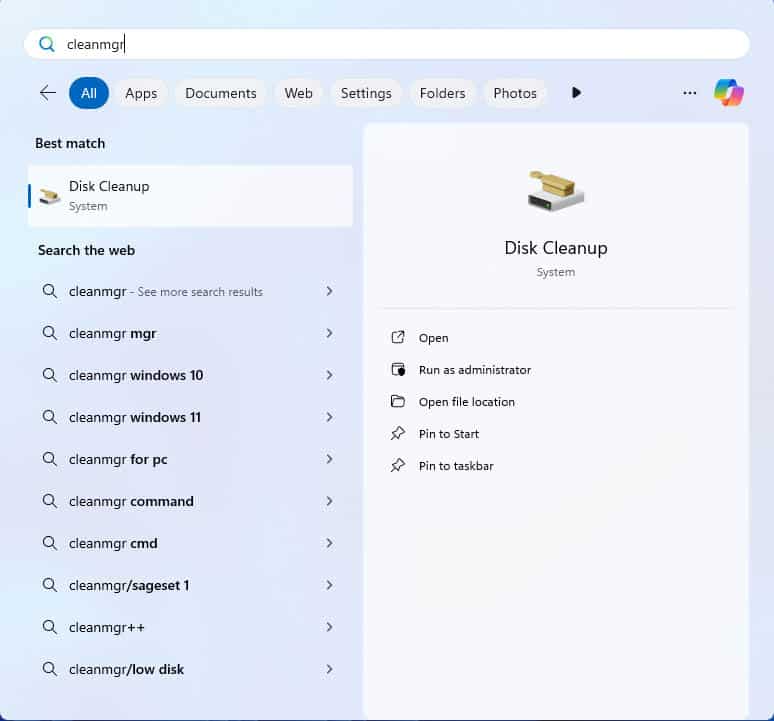Click the search input field with cleanmgr
774x721 pixels.
click(387, 44)
